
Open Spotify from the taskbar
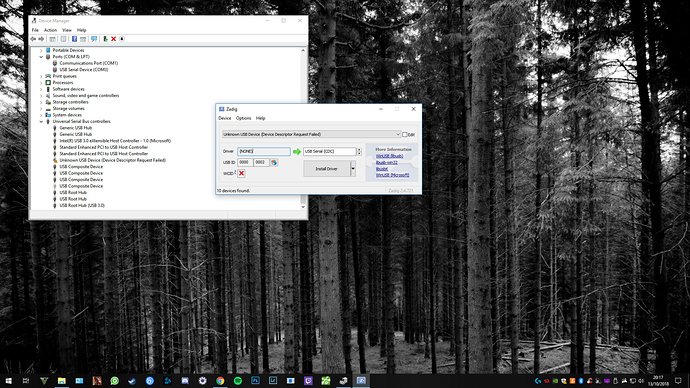[x=238, y=381]
